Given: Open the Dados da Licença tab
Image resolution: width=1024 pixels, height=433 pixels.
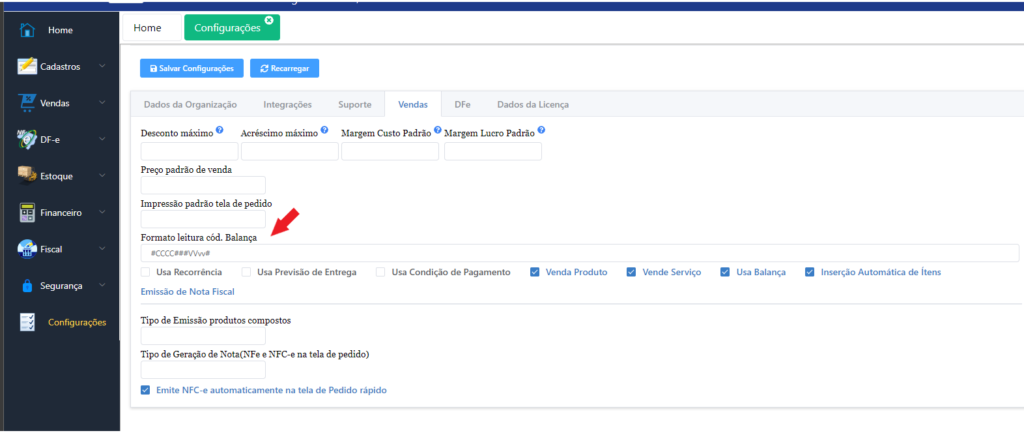Looking at the screenshot, I should 533,104.
